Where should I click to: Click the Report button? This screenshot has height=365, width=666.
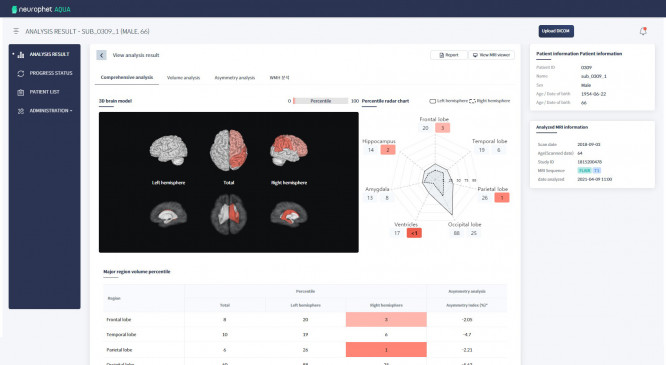click(x=449, y=55)
